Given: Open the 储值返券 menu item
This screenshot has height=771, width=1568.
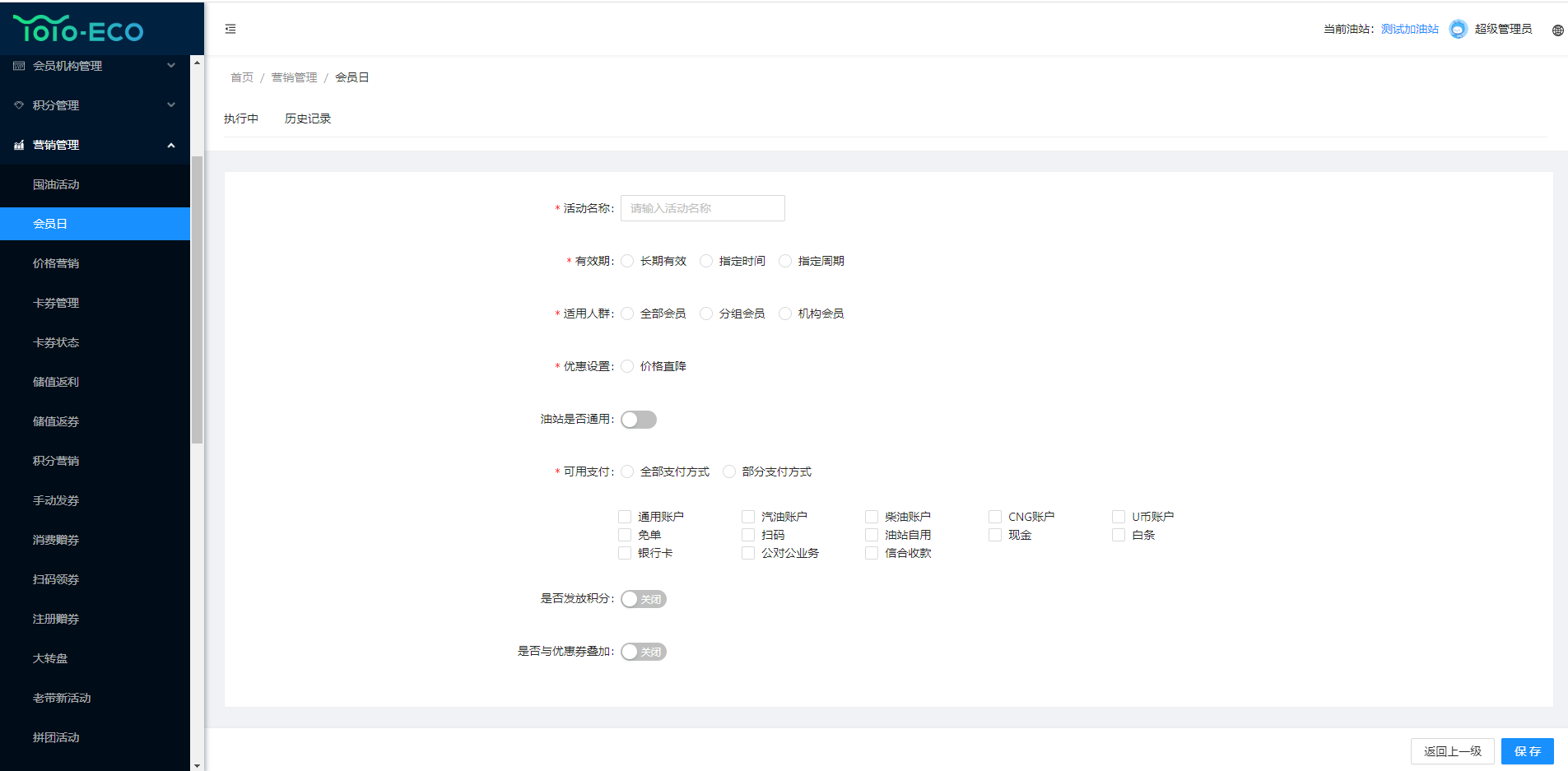Looking at the screenshot, I should (x=95, y=421).
